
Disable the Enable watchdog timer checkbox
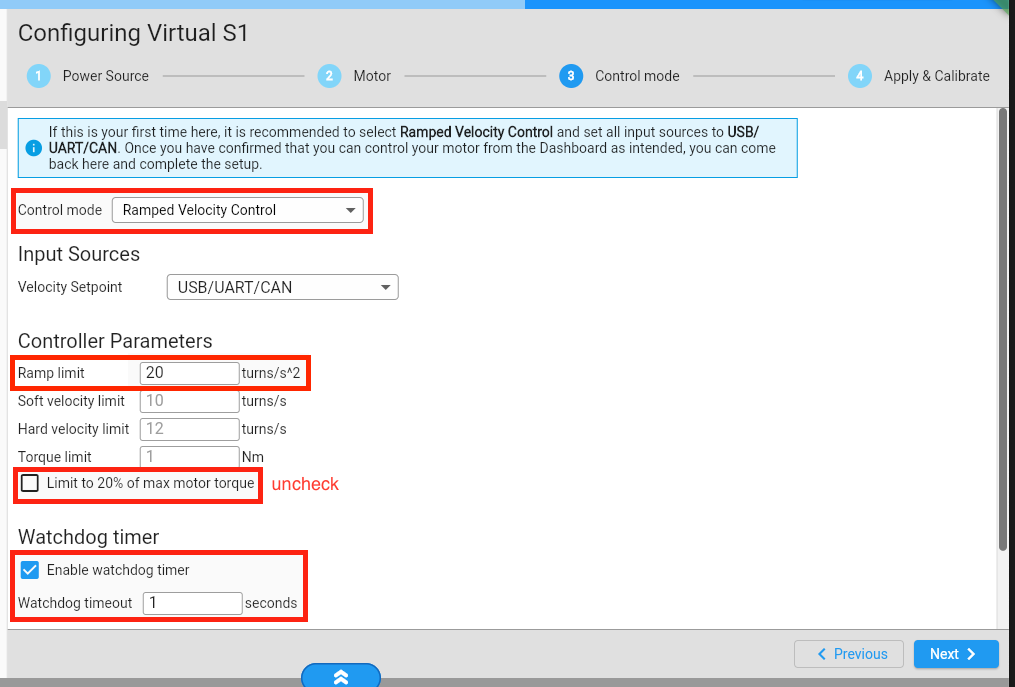31,570
